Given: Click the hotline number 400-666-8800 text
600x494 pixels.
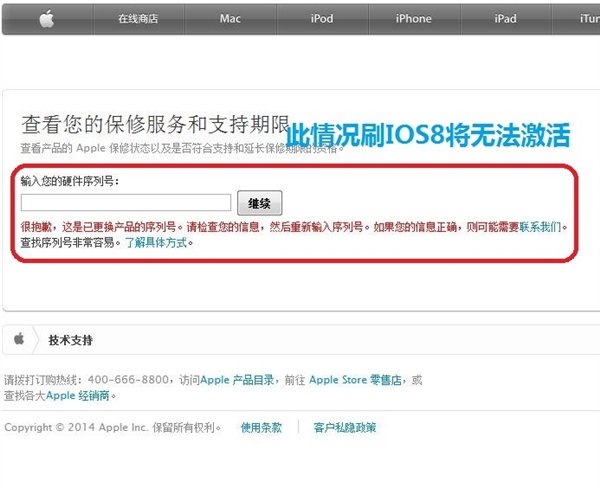Looking at the screenshot, I should pos(128,380).
